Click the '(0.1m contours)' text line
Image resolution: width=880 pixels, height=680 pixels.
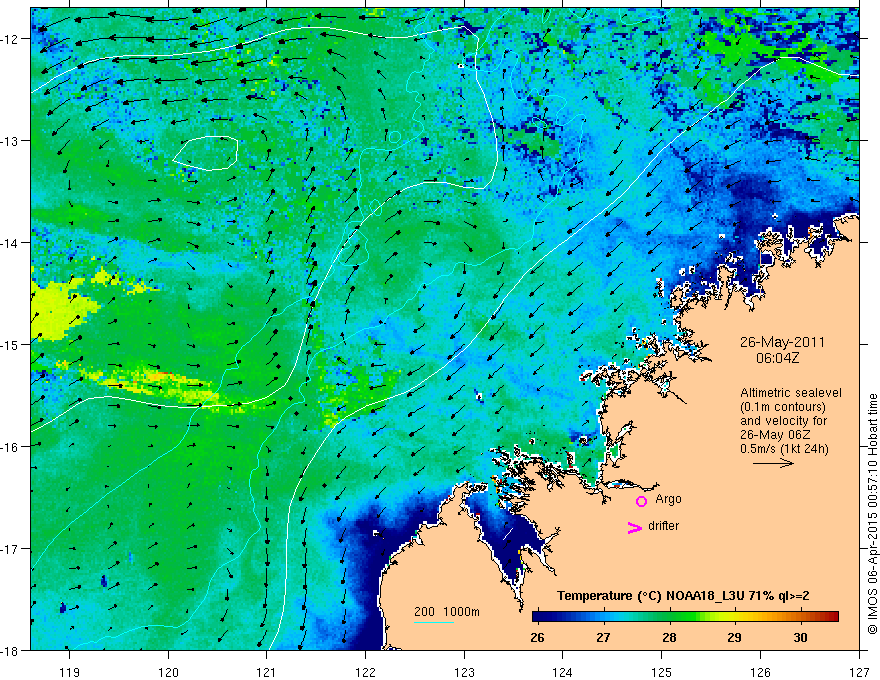pyautogui.click(x=783, y=407)
